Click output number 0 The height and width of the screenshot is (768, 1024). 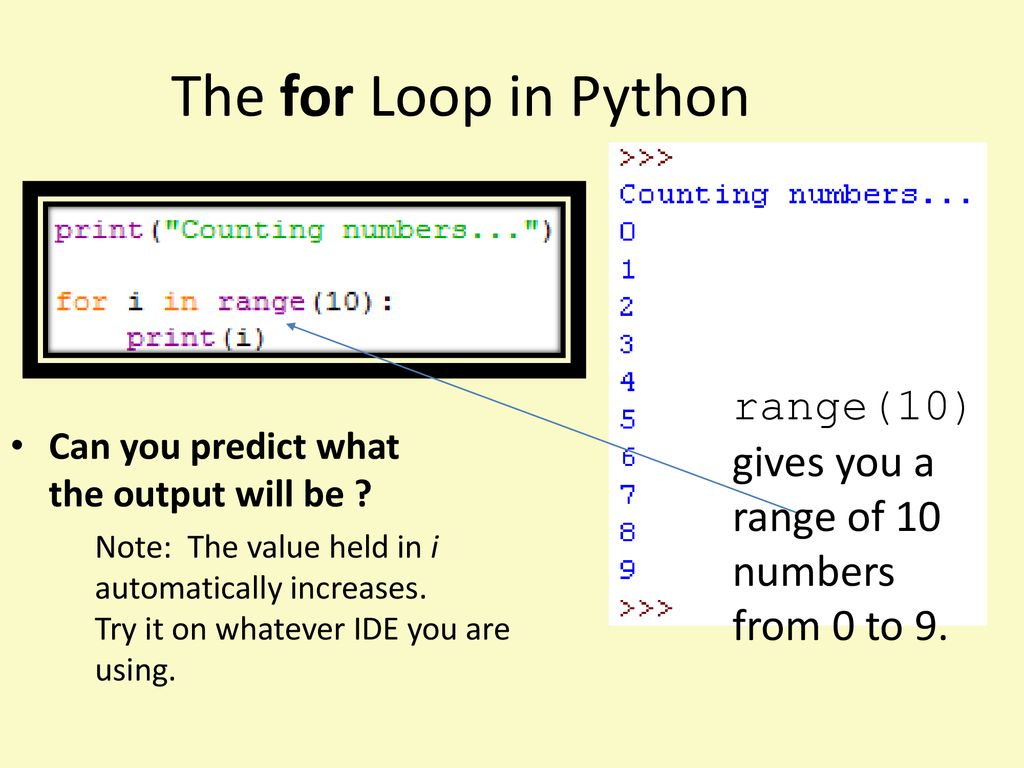(x=627, y=231)
